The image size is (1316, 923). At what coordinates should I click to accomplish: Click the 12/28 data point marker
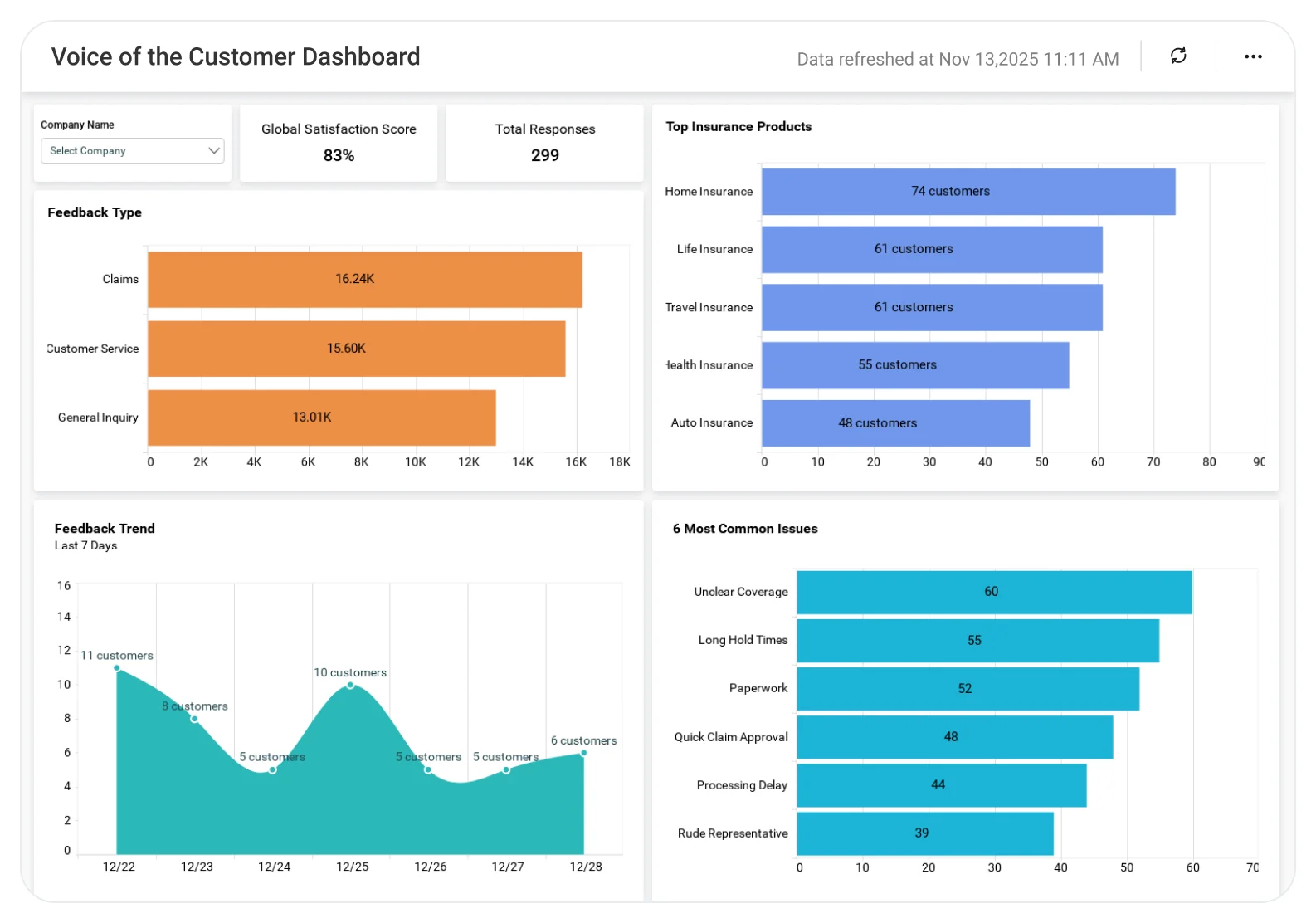584,753
